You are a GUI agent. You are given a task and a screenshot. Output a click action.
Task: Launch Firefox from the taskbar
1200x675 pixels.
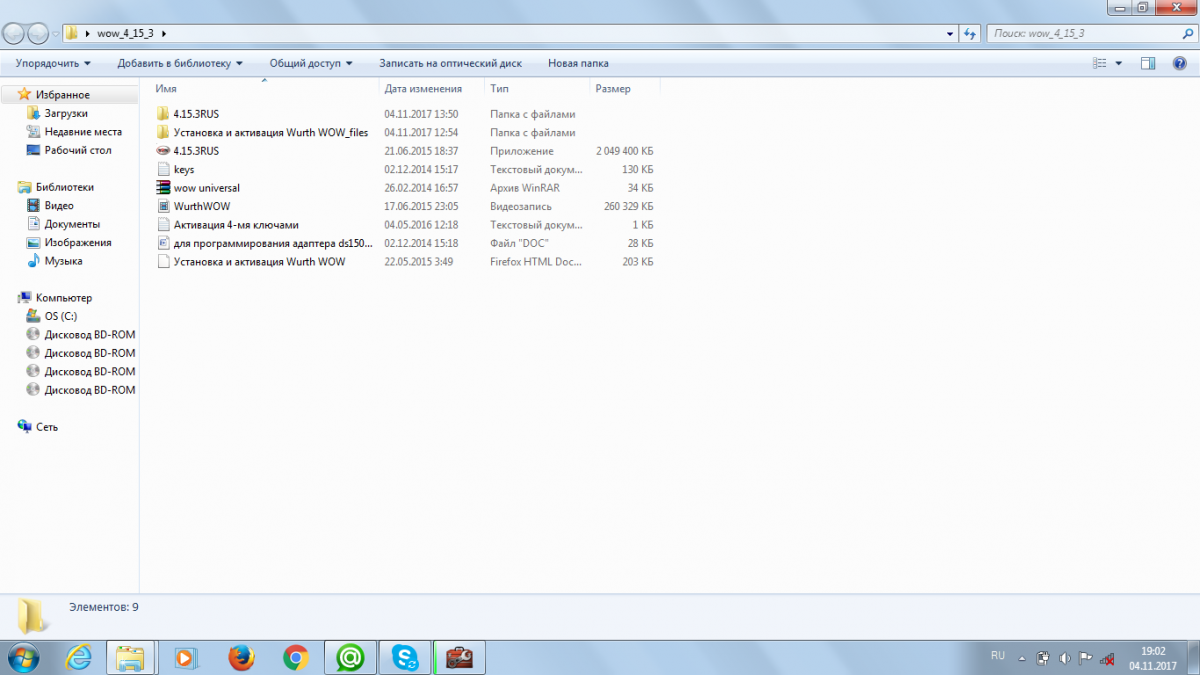coord(241,657)
